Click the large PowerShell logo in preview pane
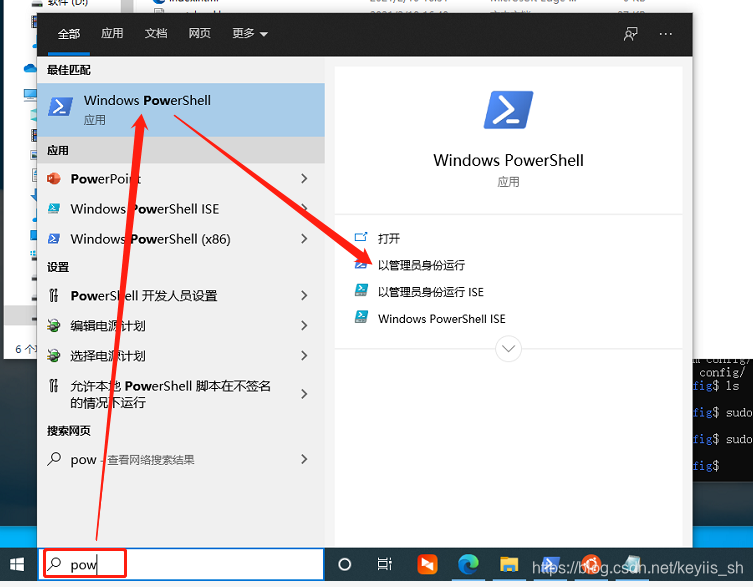The width and height of the screenshot is (753, 587). click(x=508, y=110)
